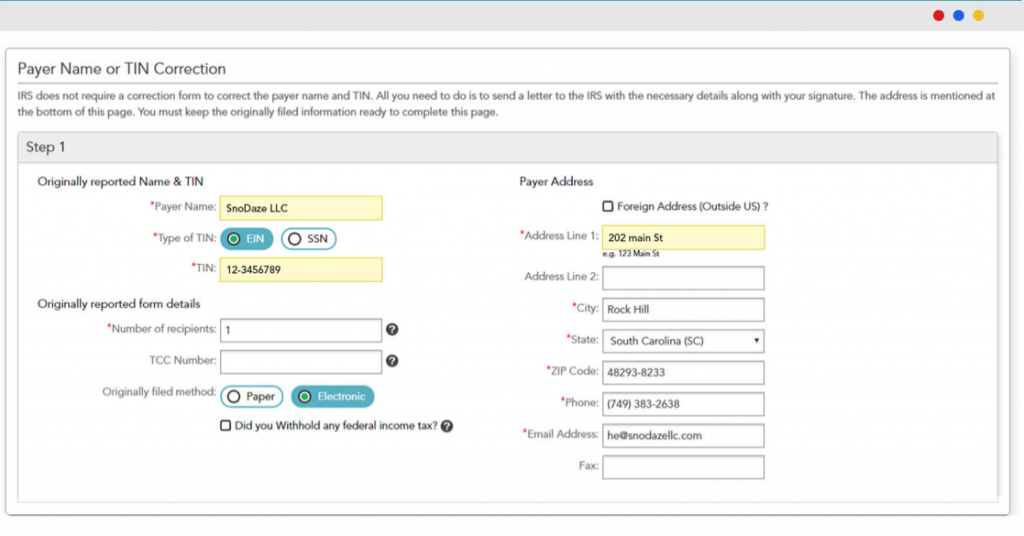Click the help icon beside TCC Number
Image resolution: width=1024 pixels, height=536 pixels.
pos(392,361)
